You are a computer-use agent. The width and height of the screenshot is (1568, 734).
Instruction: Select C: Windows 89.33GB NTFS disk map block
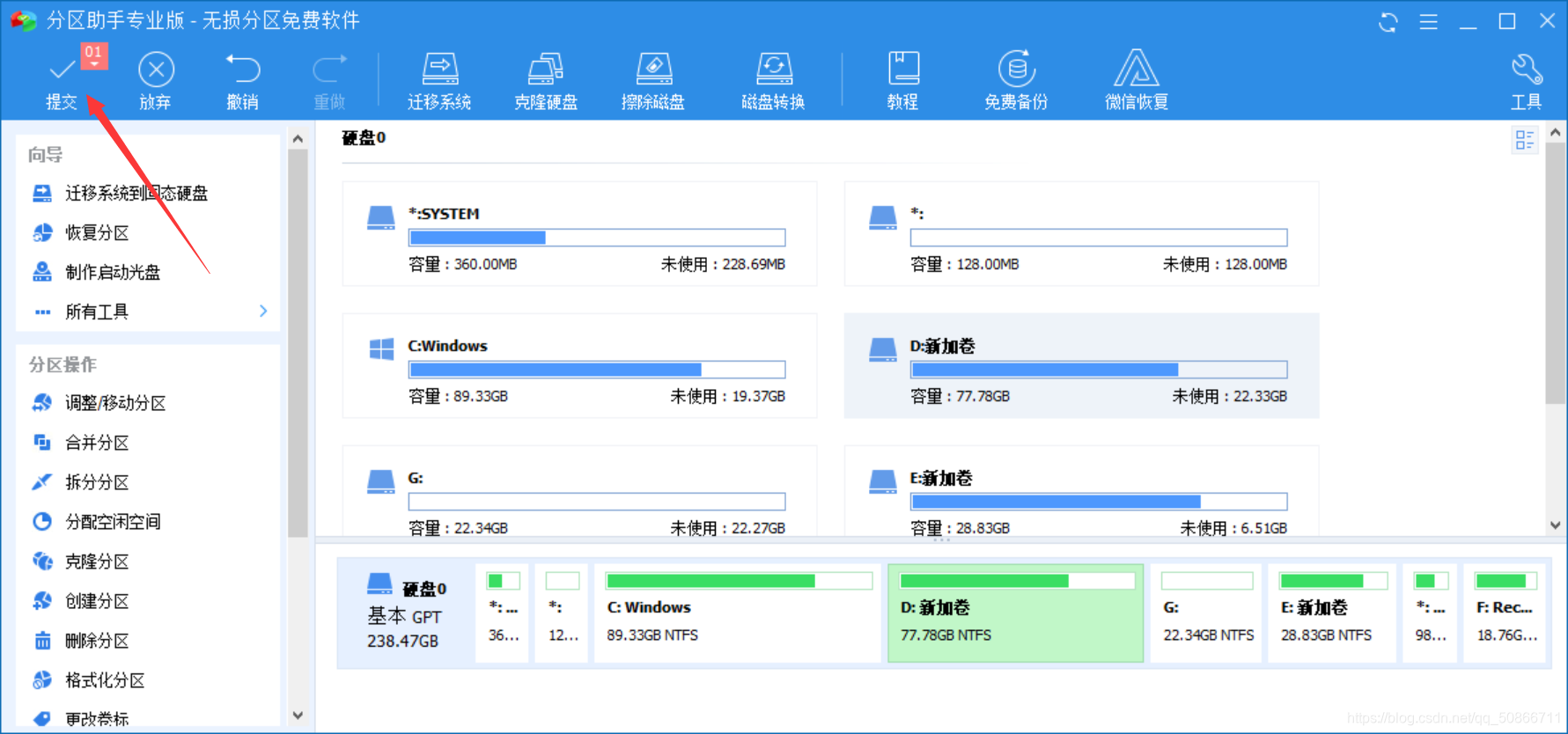click(739, 613)
